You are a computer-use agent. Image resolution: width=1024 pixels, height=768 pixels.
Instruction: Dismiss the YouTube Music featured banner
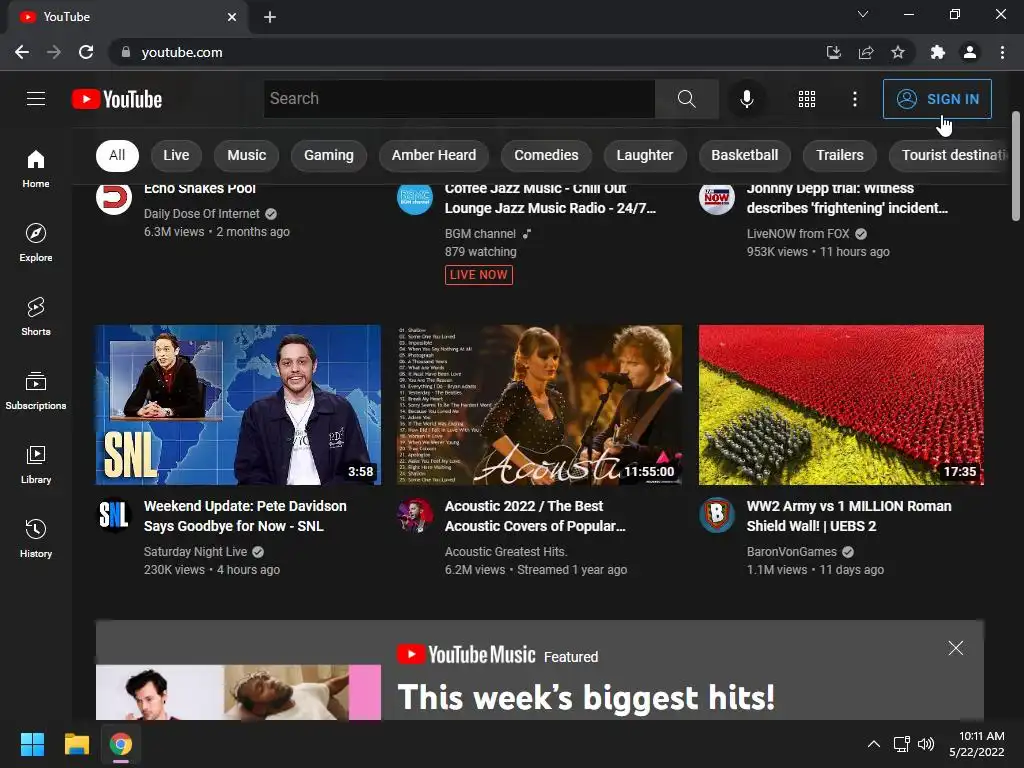point(955,648)
